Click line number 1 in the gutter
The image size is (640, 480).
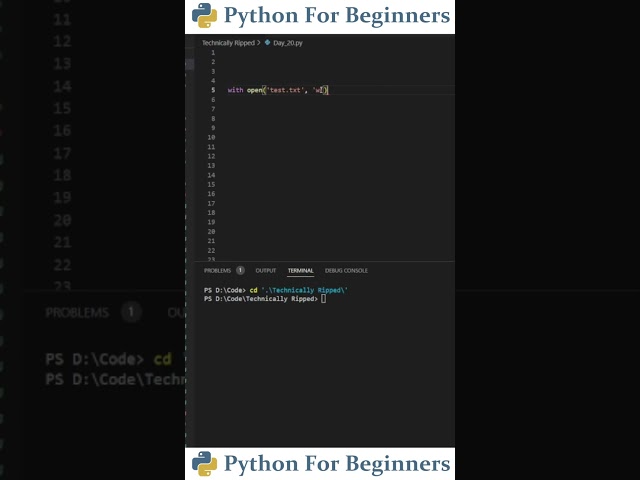click(213, 53)
